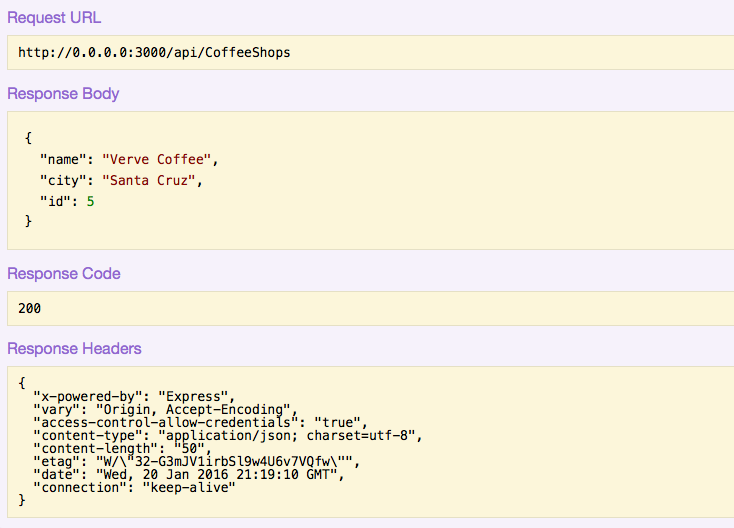Click the "id": 5 line

click(x=67, y=202)
